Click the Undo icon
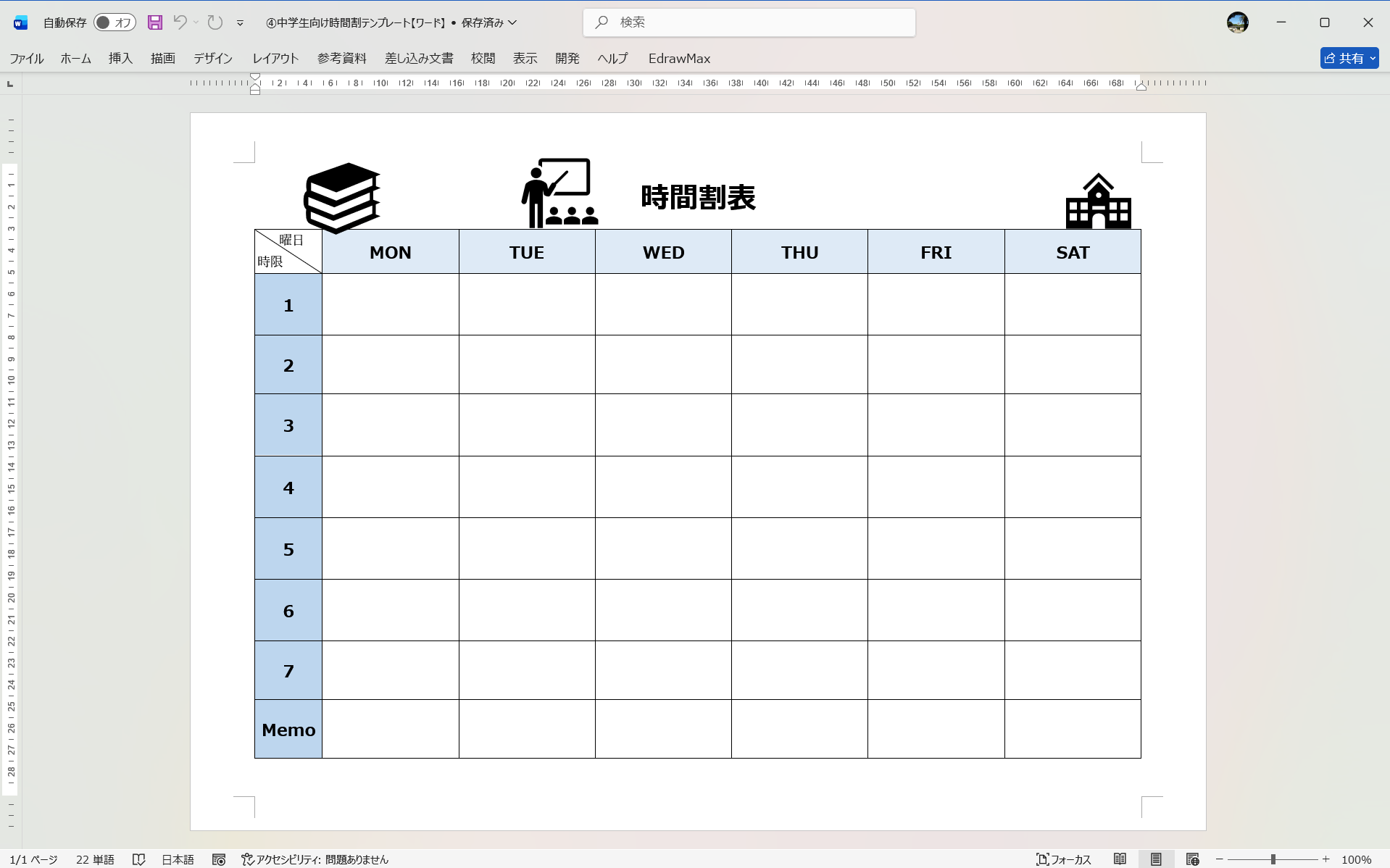The image size is (1390, 868). [x=179, y=22]
